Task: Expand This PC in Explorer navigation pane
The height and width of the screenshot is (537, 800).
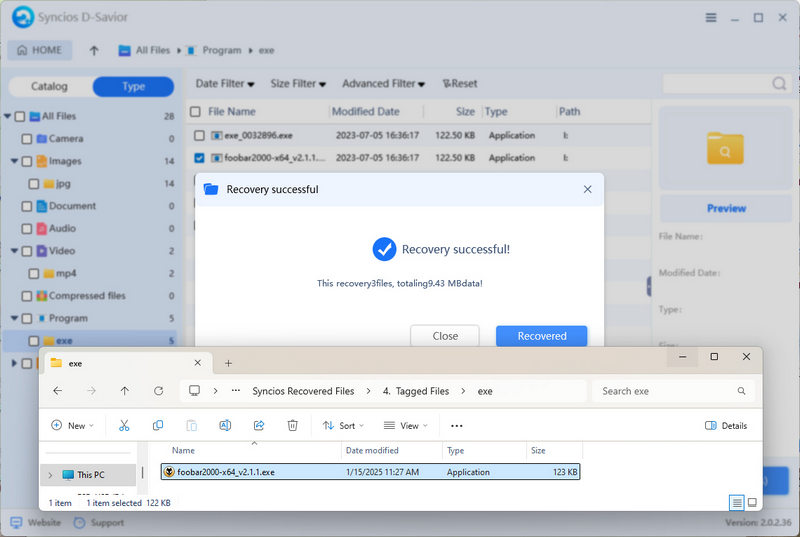Action: coord(50,475)
